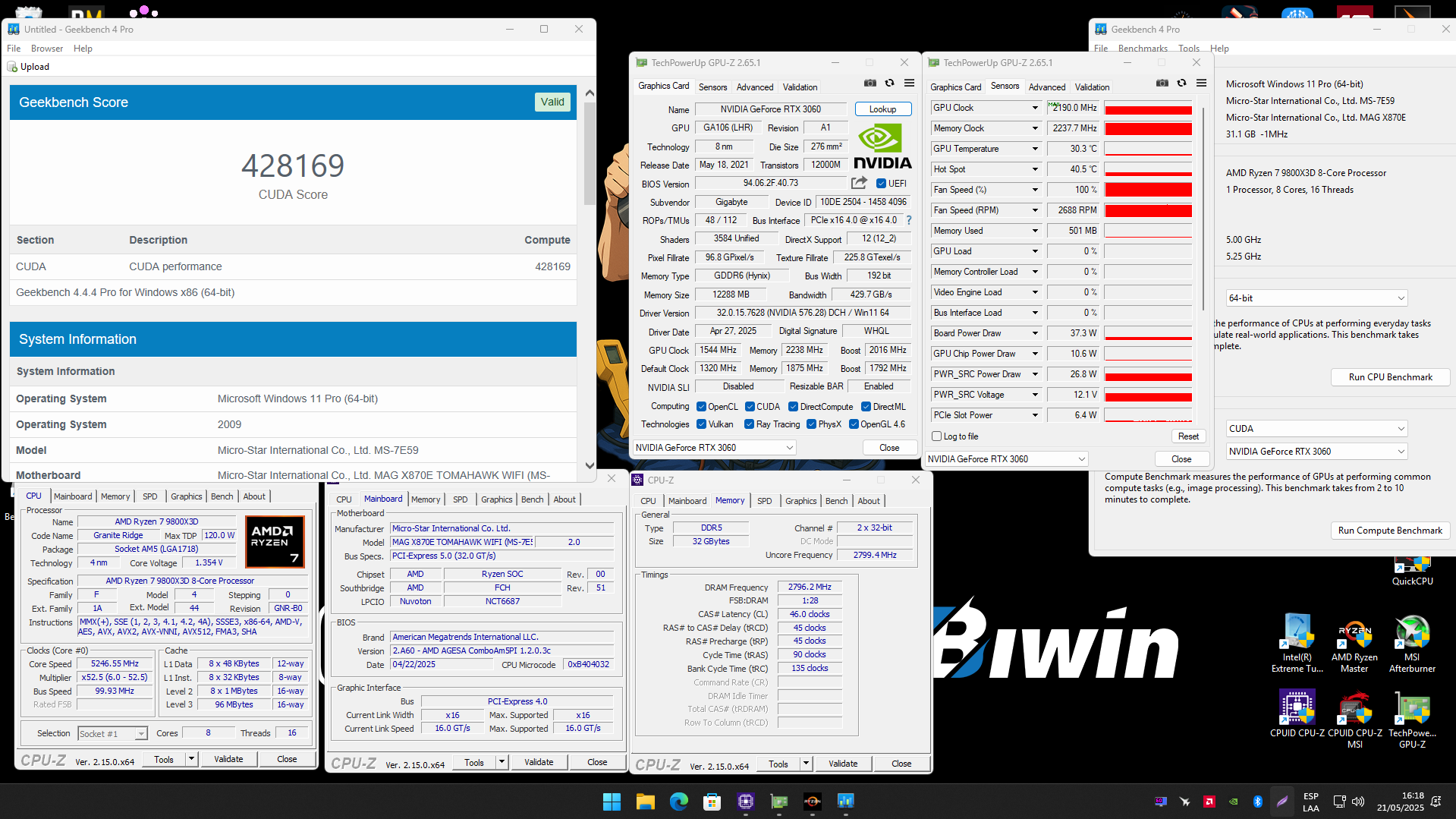Toggle the PhysX checkbox
1456x819 pixels.
click(811, 424)
